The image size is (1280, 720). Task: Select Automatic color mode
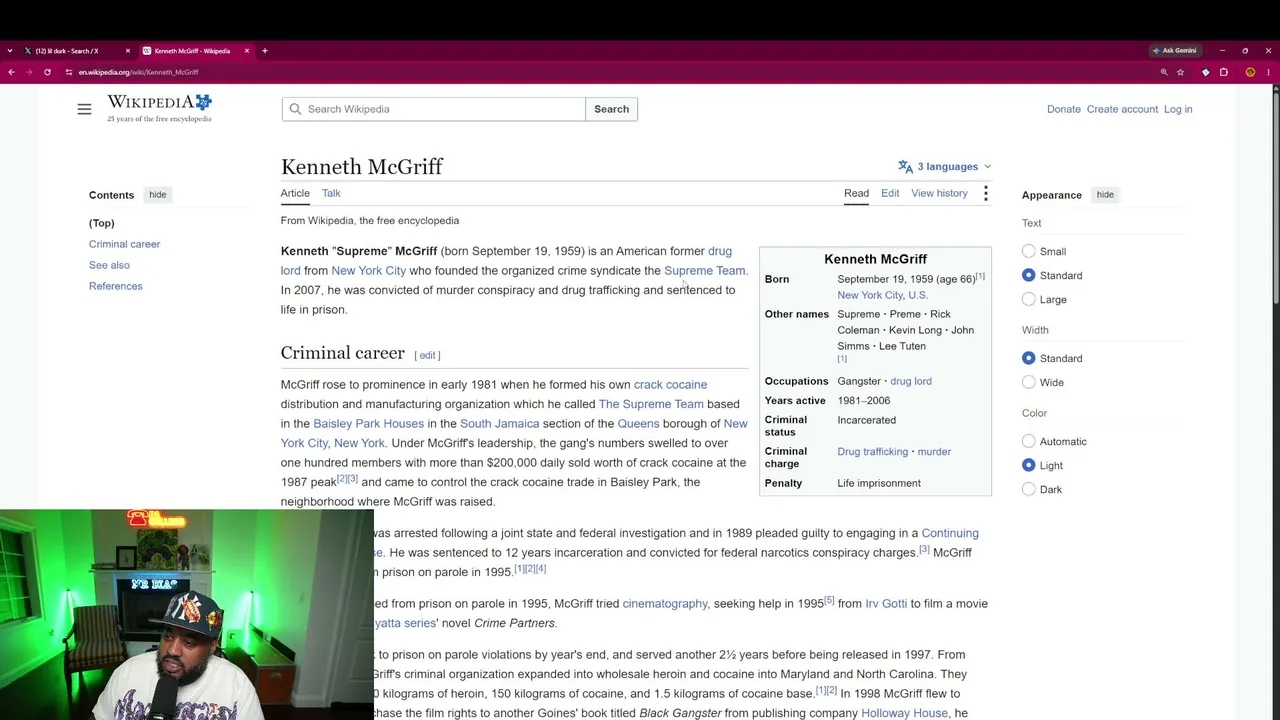click(1028, 441)
